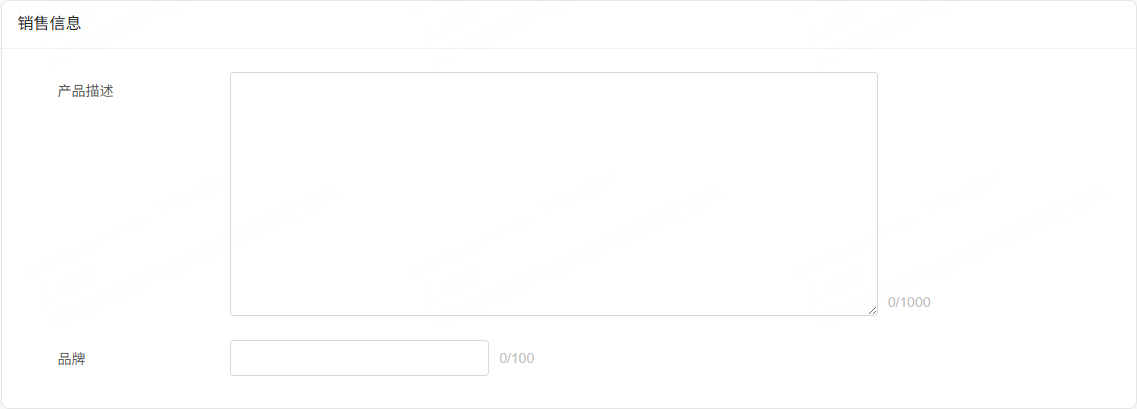Click the empty box with the 100-character limit
This screenshot has width=1137, height=409.
pos(359,358)
